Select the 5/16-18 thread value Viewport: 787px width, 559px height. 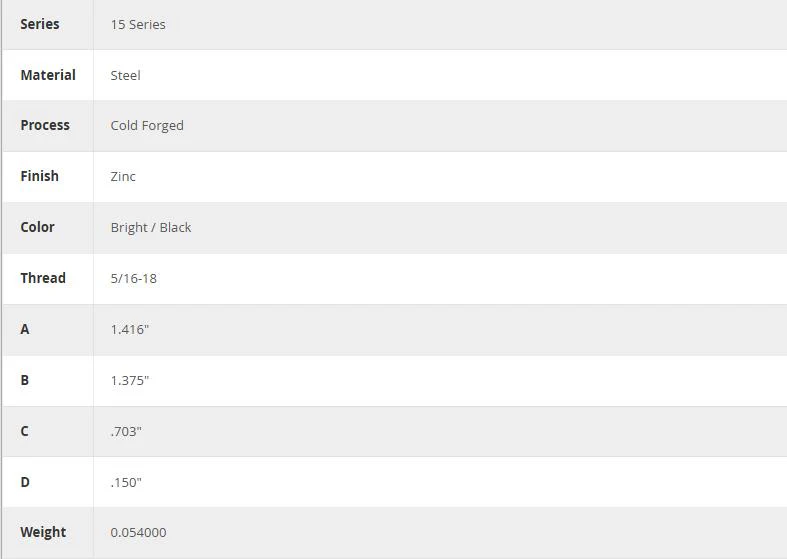pyautogui.click(x=134, y=278)
